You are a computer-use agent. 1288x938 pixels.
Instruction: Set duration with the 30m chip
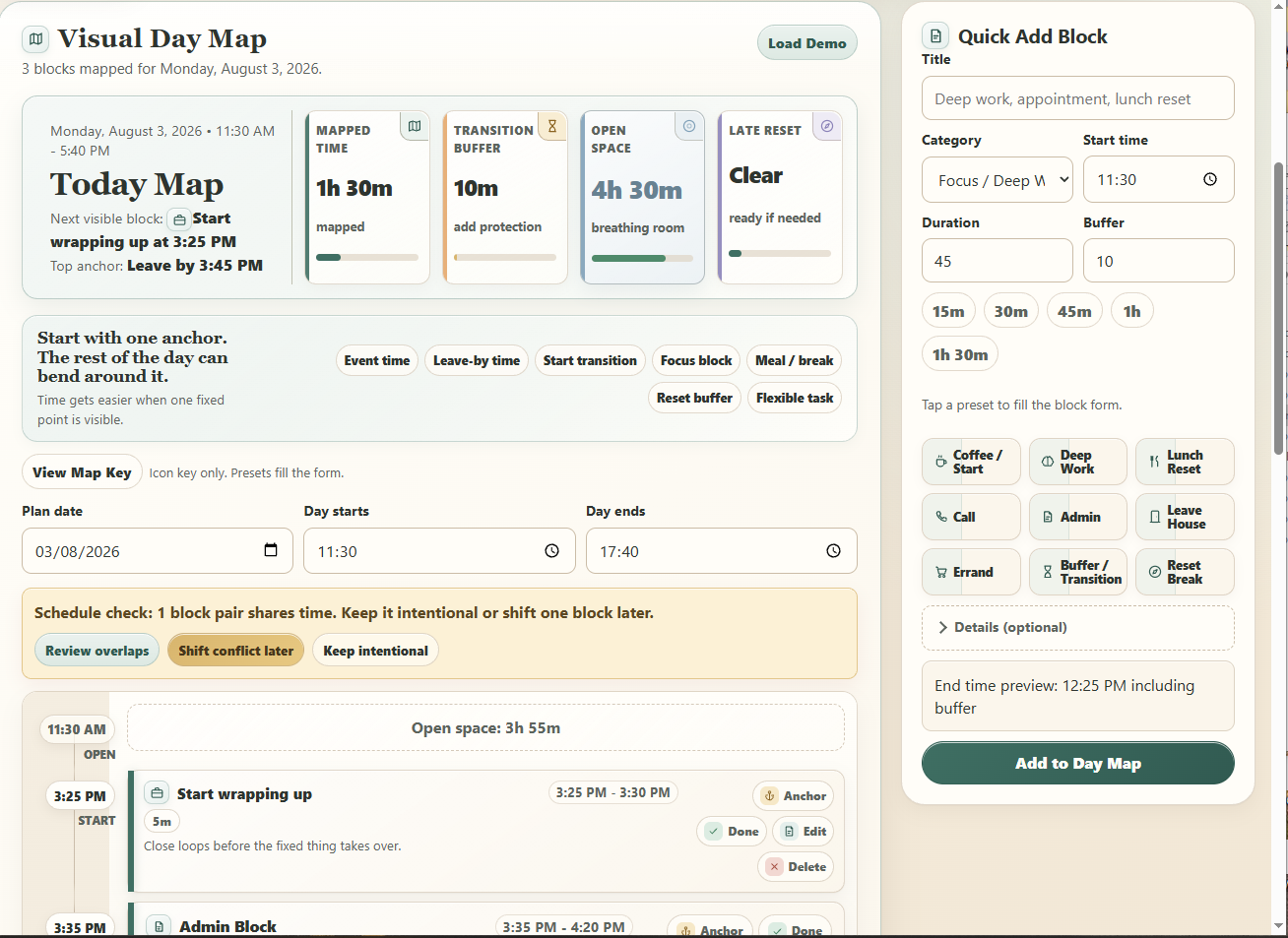(1010, 311)
